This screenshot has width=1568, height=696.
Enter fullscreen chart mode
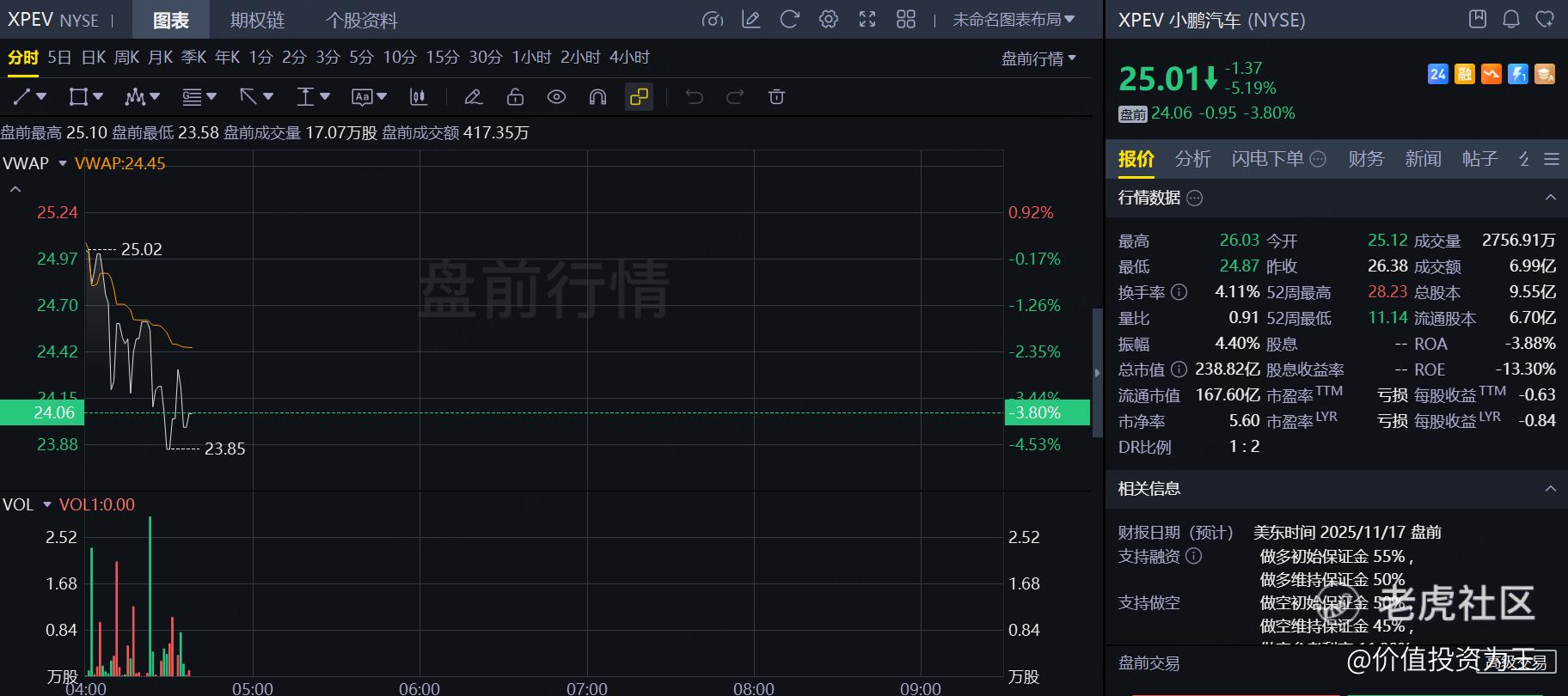867,20
